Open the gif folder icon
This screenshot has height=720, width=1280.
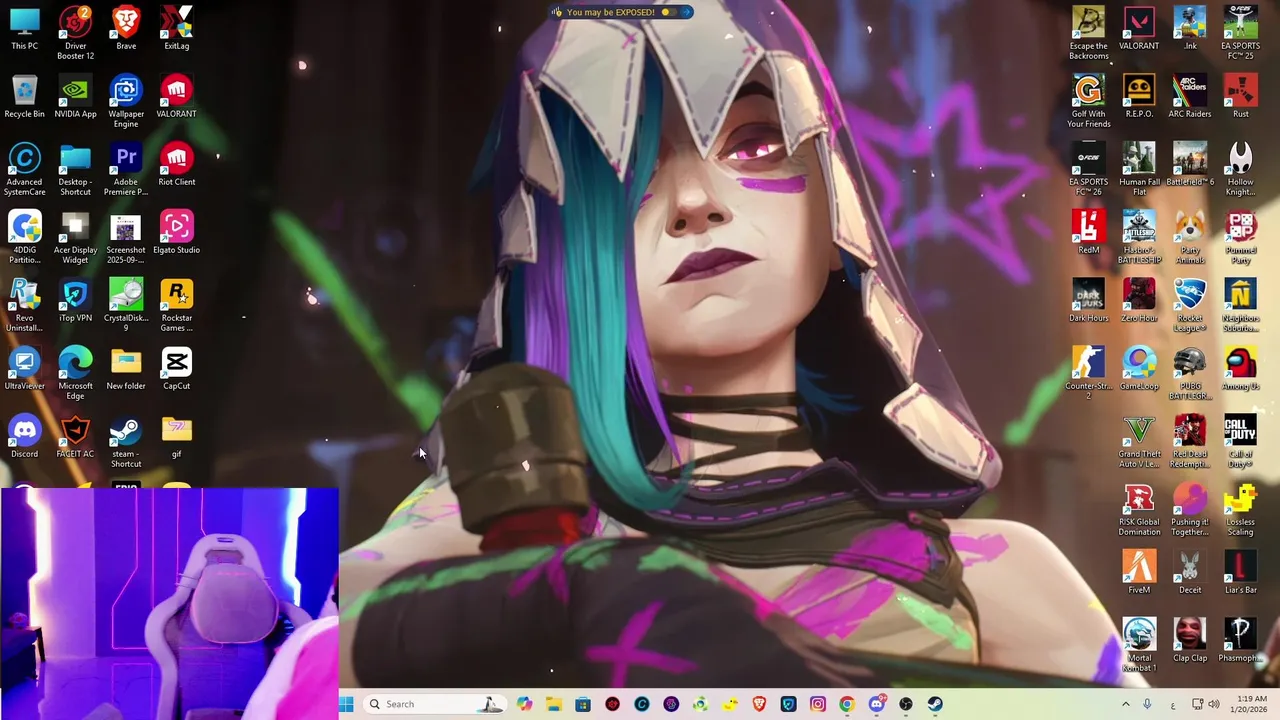tap(176, 436)
